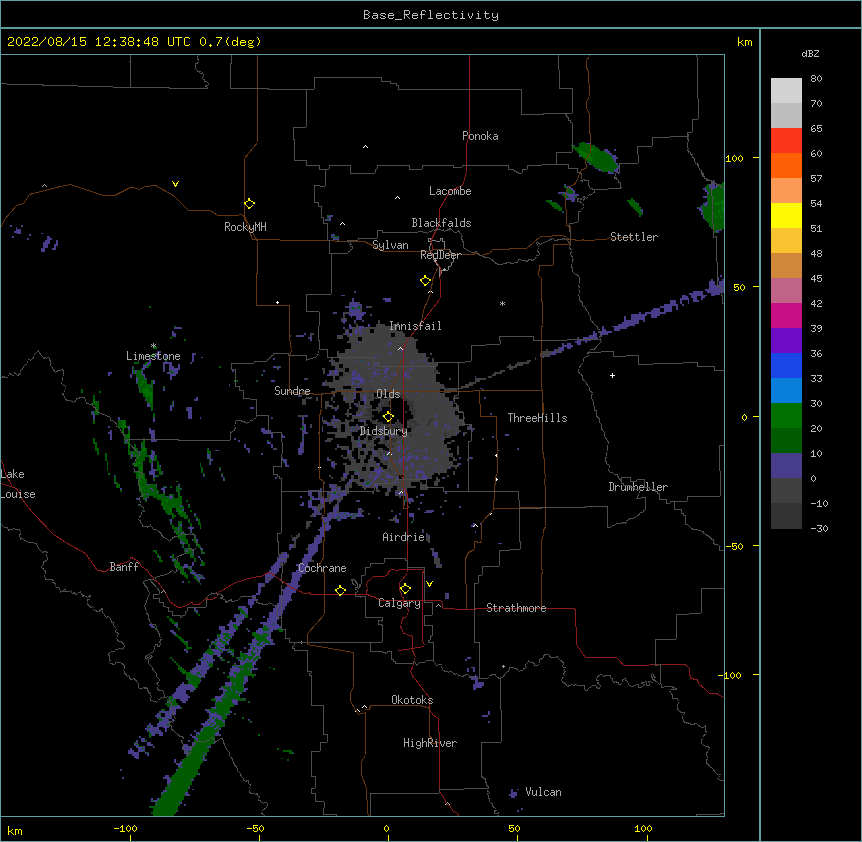Click the 100 tick label on right axis
Screen dimensions: 862x842
pos(734,159)
